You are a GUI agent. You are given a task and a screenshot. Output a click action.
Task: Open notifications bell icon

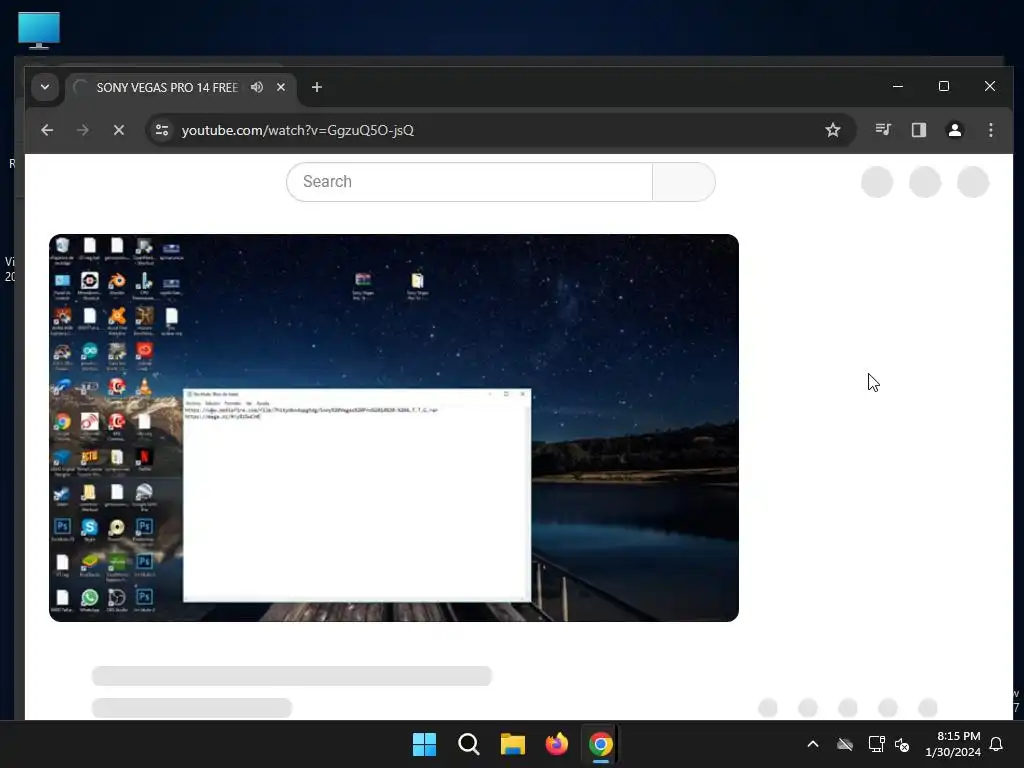tap(996, 744)
